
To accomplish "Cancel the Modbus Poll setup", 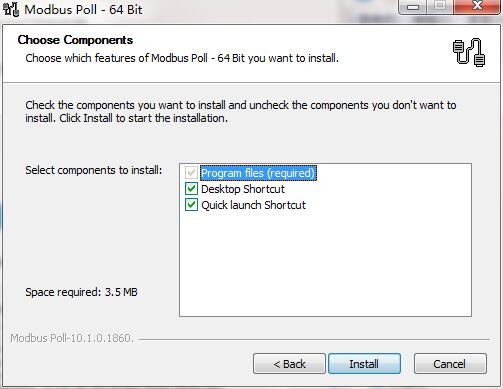I will 450,364.
